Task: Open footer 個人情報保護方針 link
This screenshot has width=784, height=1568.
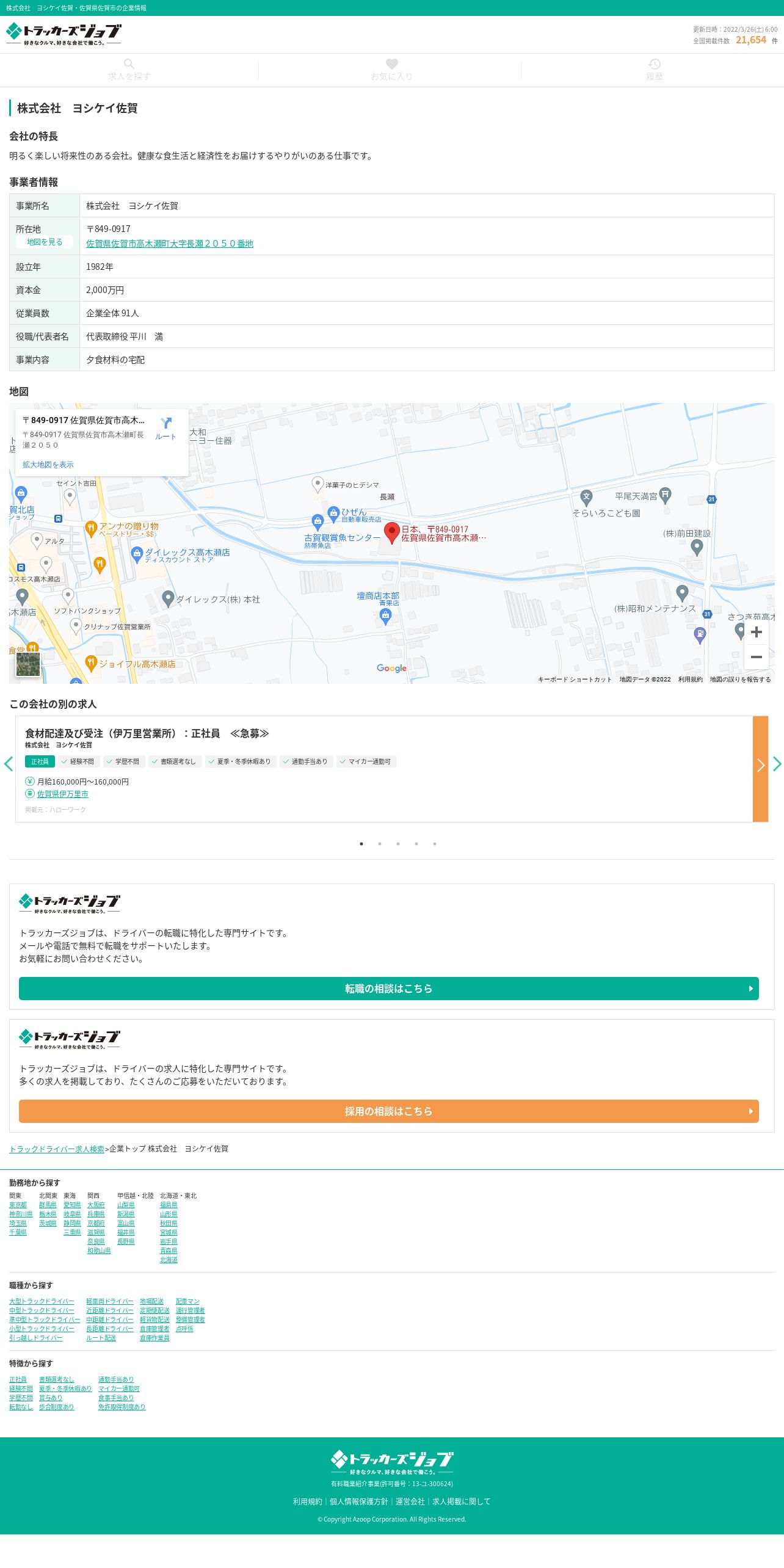Action: (x=359, y=1501)
